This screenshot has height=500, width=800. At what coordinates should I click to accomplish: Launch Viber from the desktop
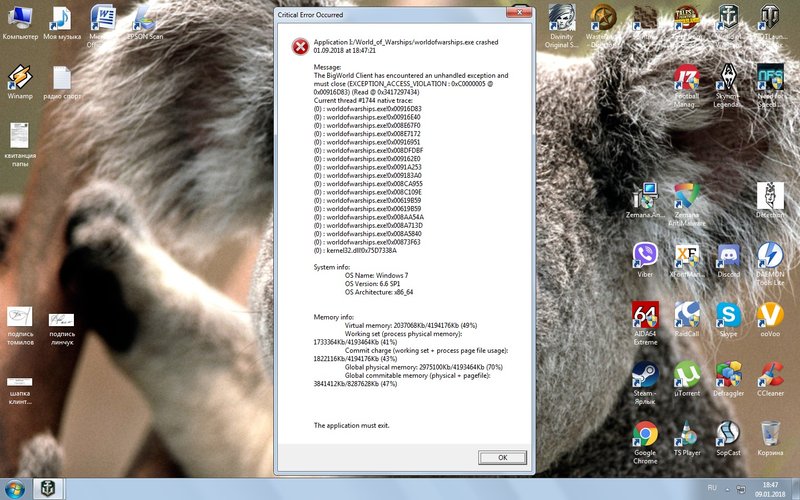pos(645,260)
